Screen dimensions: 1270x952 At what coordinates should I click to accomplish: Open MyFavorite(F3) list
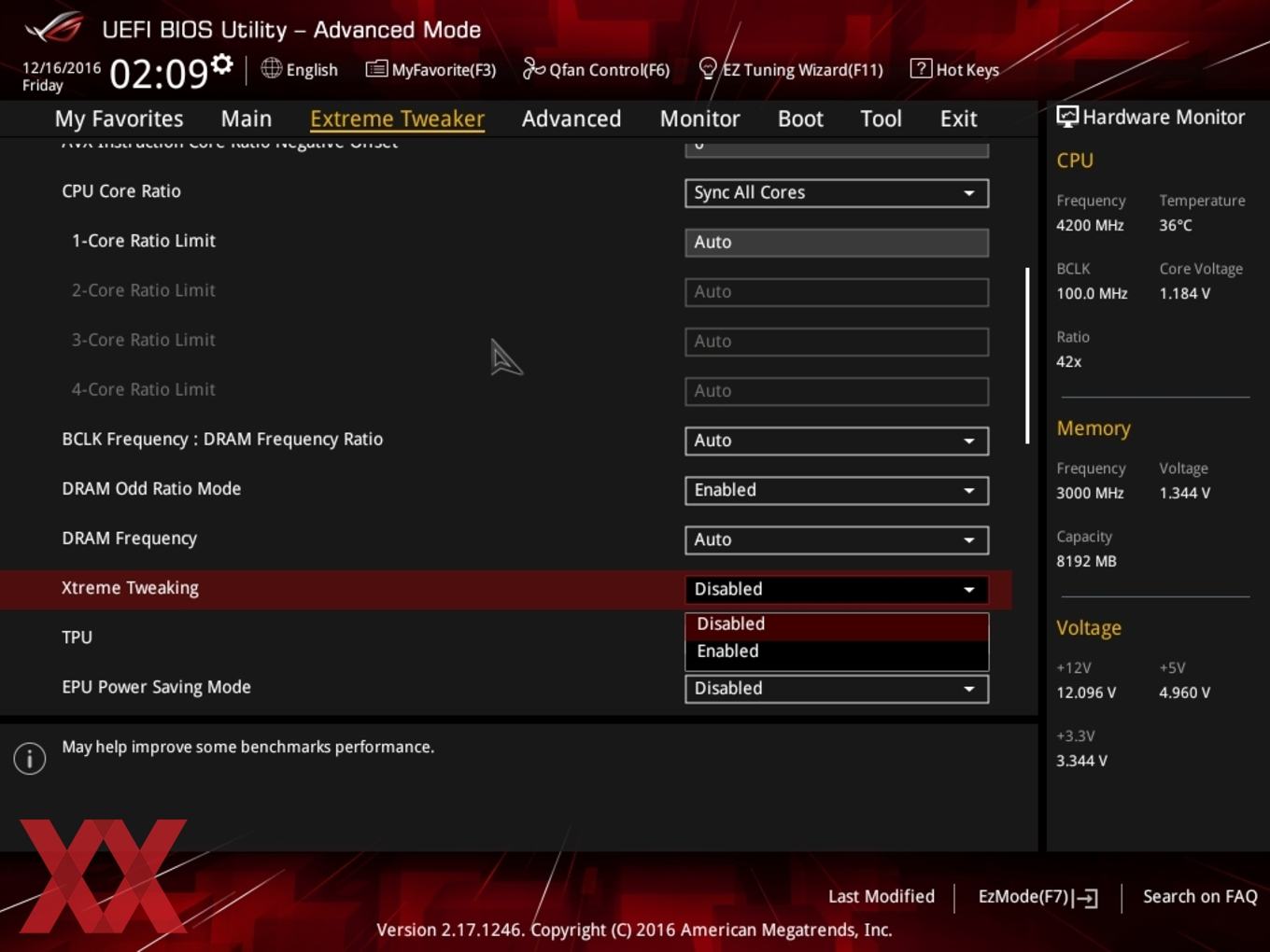(x=430, y=70)
